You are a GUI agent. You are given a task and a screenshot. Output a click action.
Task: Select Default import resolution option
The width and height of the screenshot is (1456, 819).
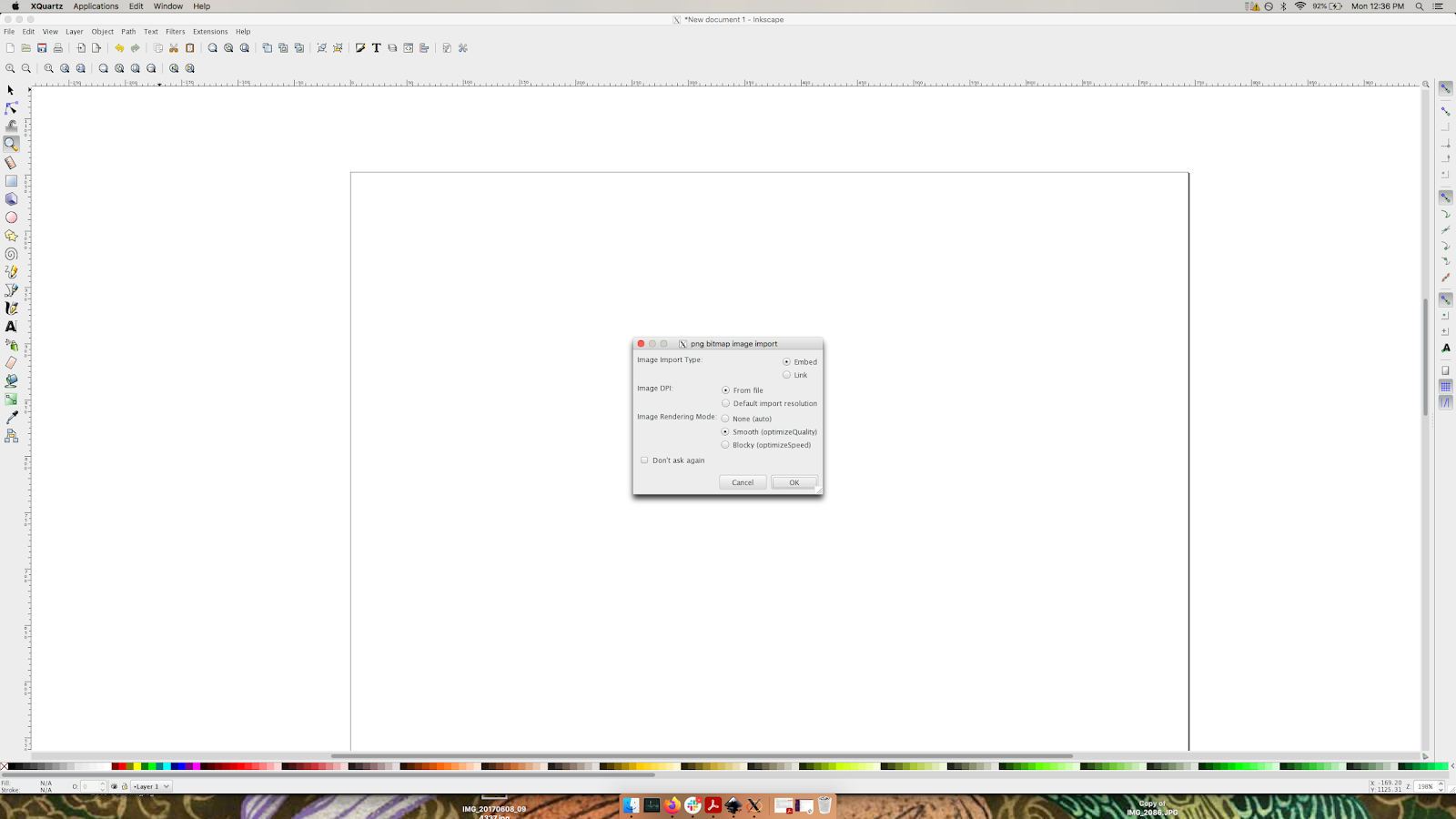[x=725, y=403]
